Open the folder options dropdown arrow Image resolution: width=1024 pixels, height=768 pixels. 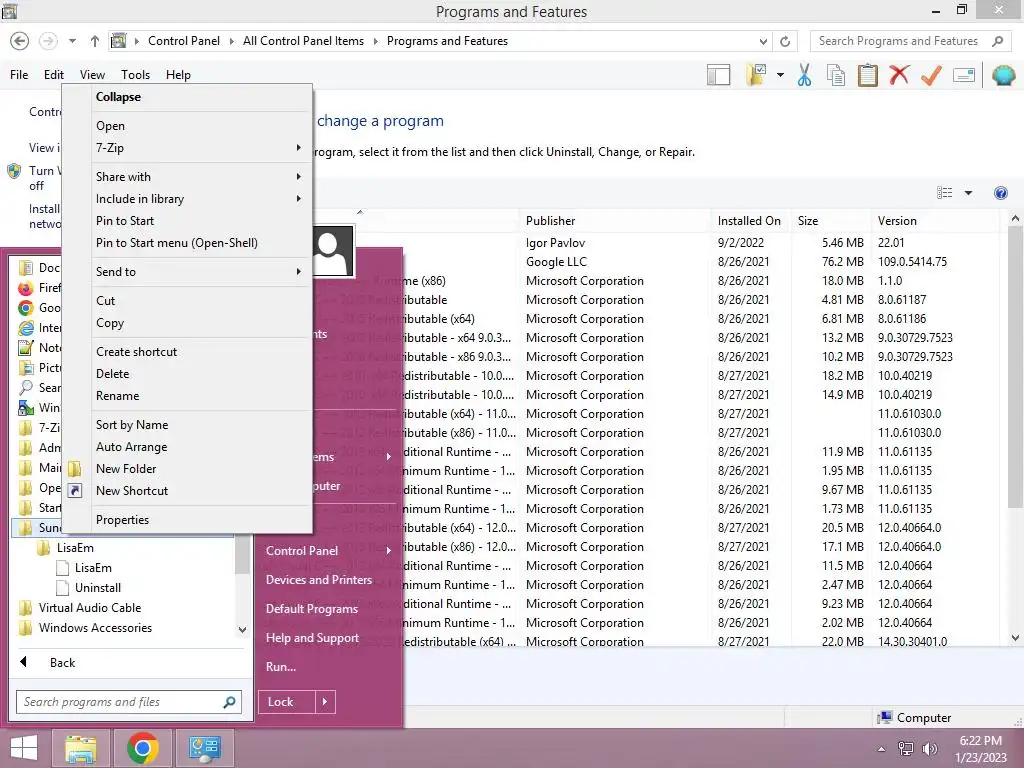pos(780,75)
